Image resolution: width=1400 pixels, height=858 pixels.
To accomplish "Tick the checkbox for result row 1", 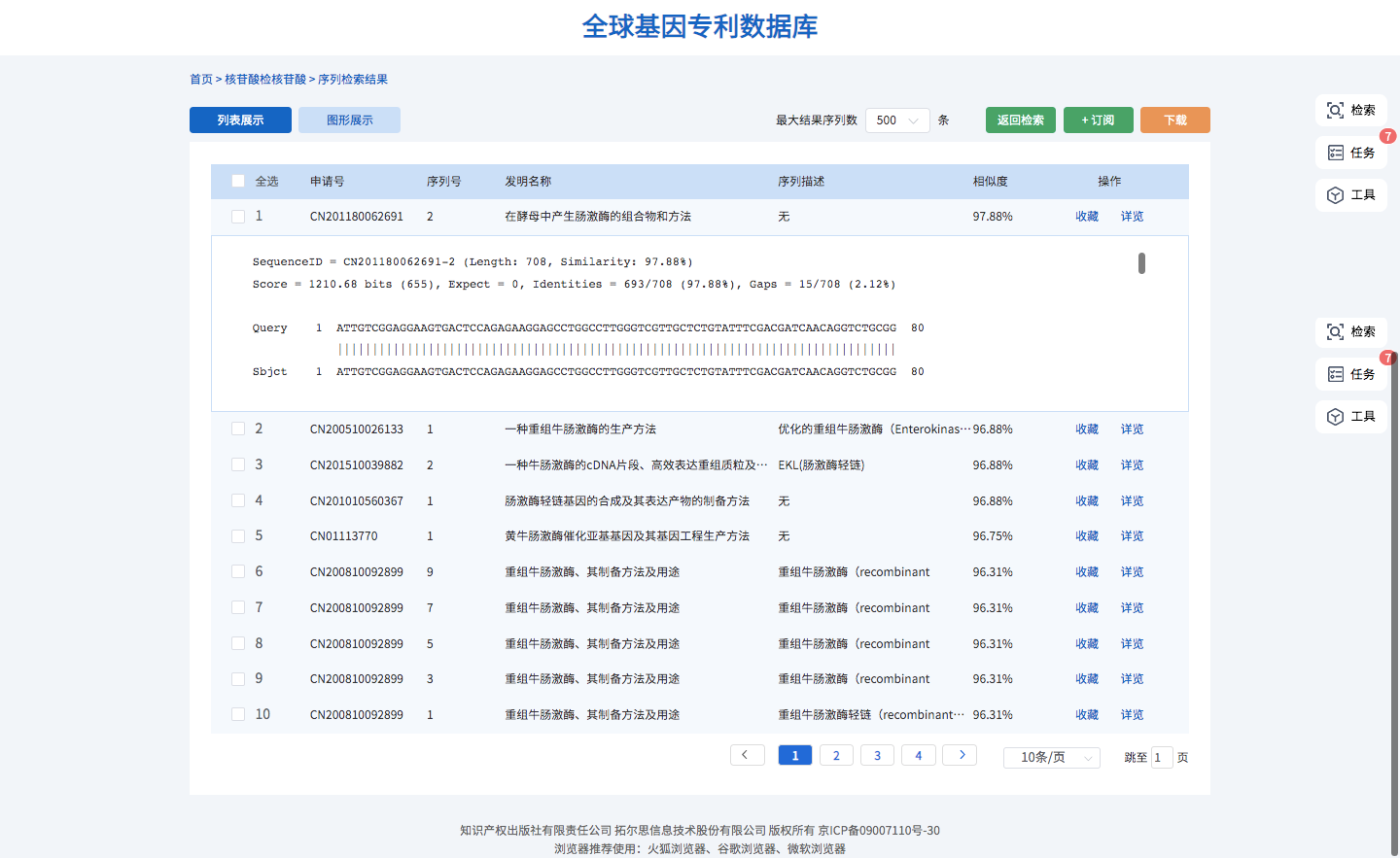I will coord(238,217).
